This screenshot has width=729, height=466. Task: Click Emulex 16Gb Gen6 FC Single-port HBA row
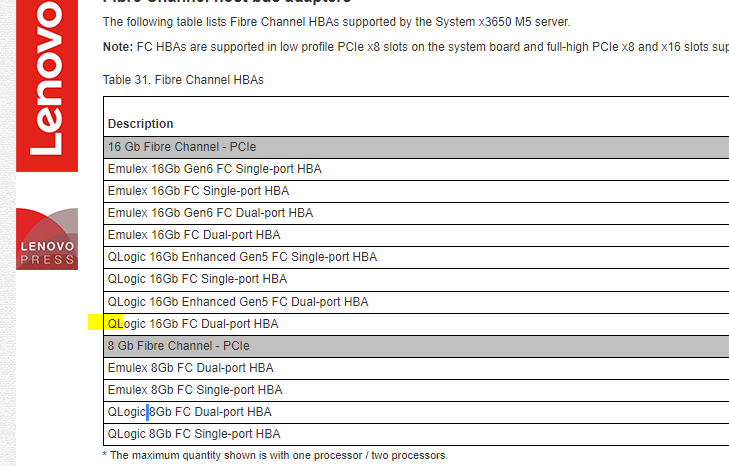[214, 169]
